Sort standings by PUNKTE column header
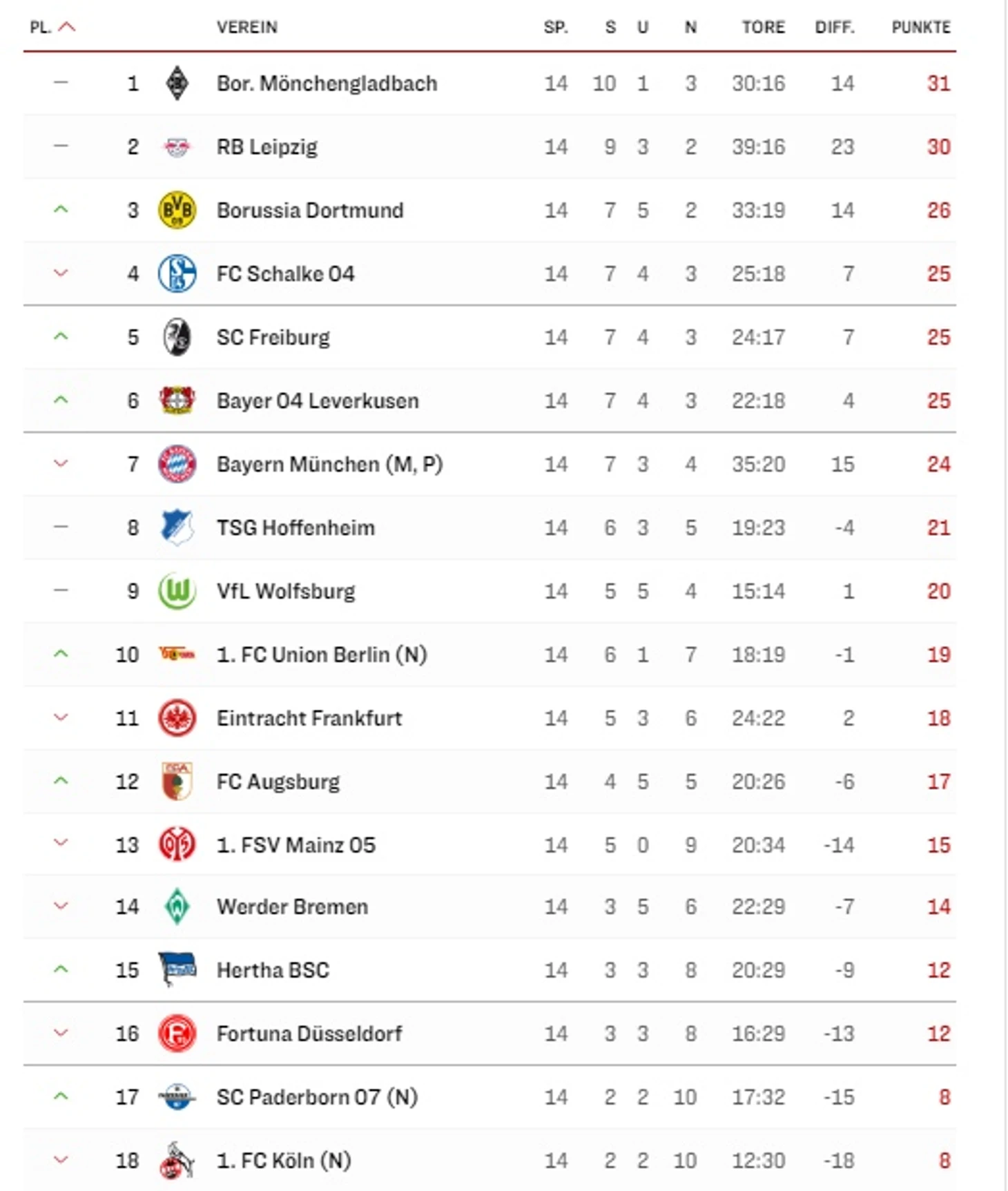Screen dimensions: 1008x1191 (x=921, y=27)
